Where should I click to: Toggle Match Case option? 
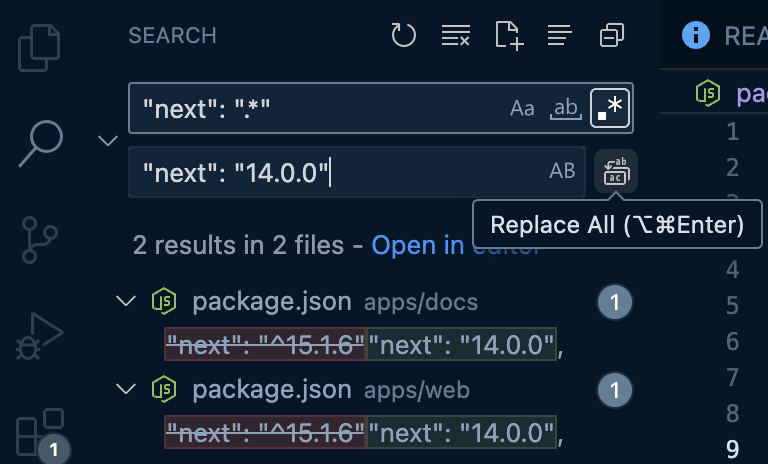(x=522, y=108)
